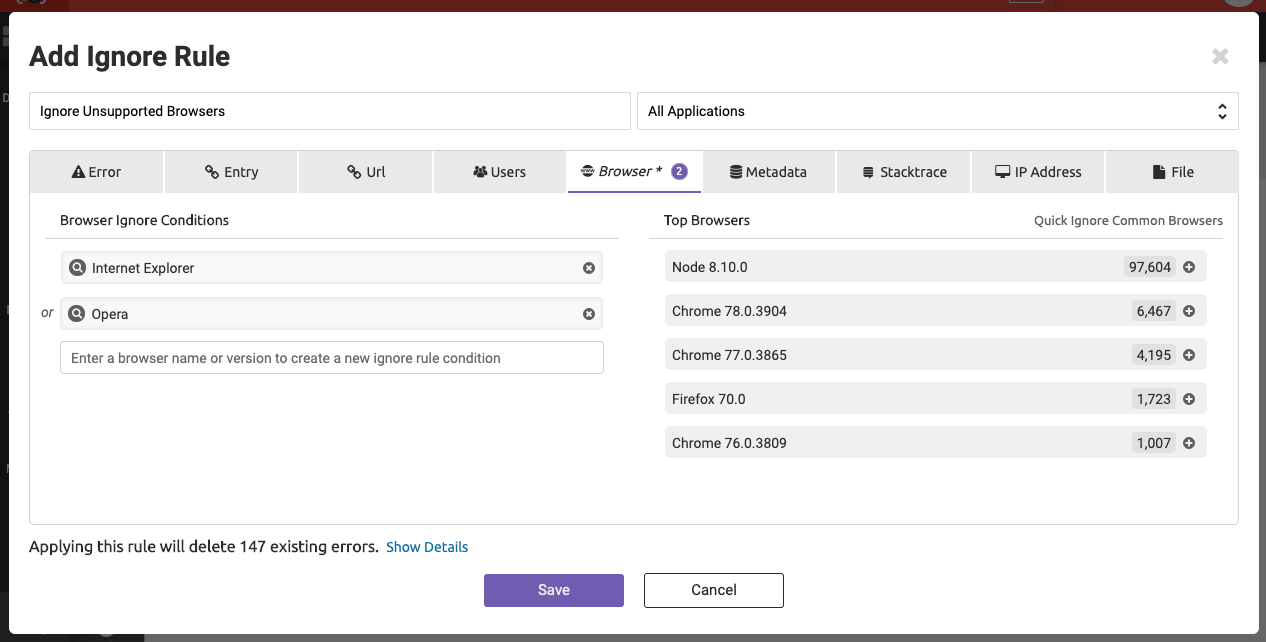Open the Metadata tab
This screenshot has height=642, width=1266.
(x=768, y=172)
